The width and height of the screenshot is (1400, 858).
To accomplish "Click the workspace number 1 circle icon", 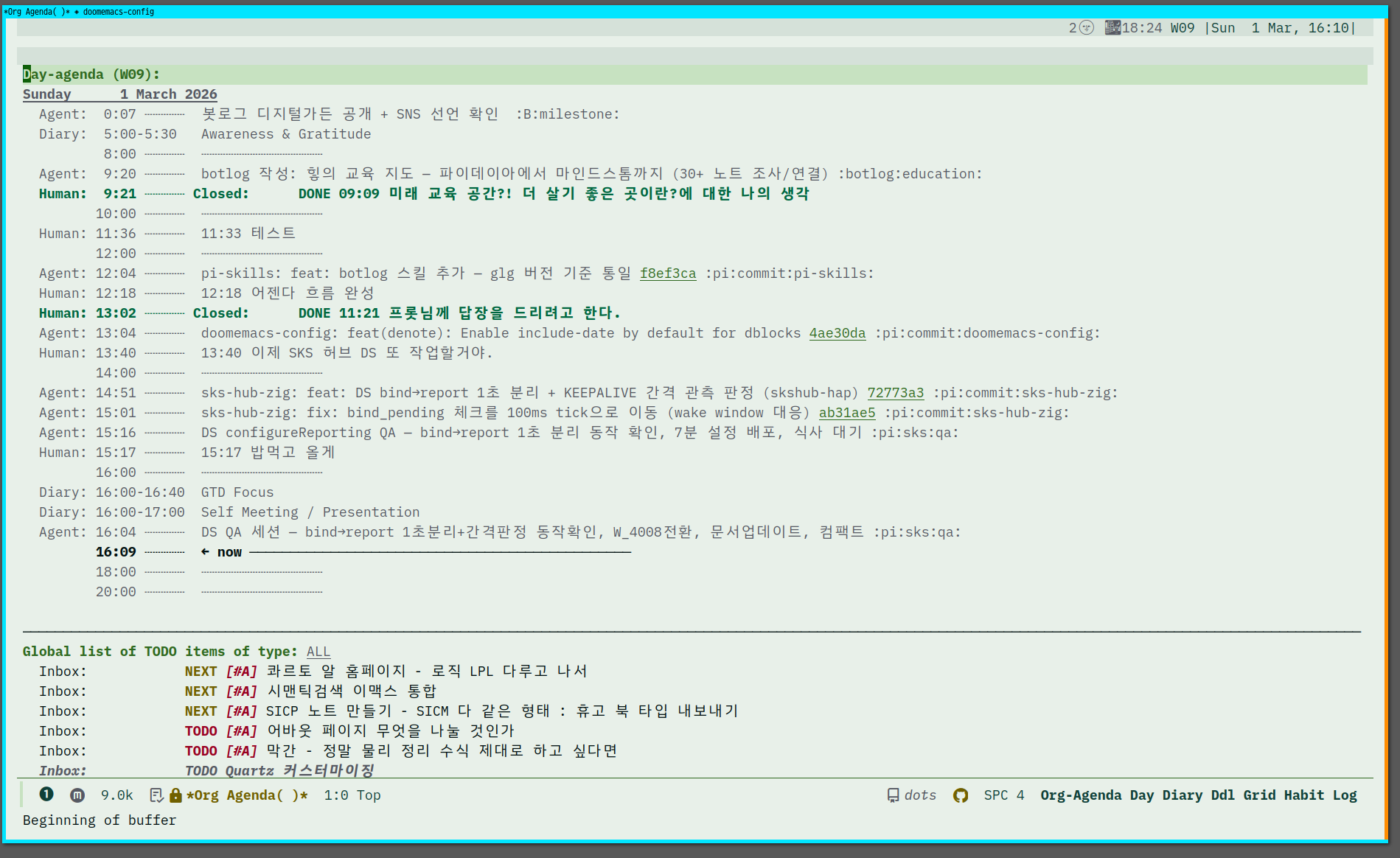I will (46, 794).
